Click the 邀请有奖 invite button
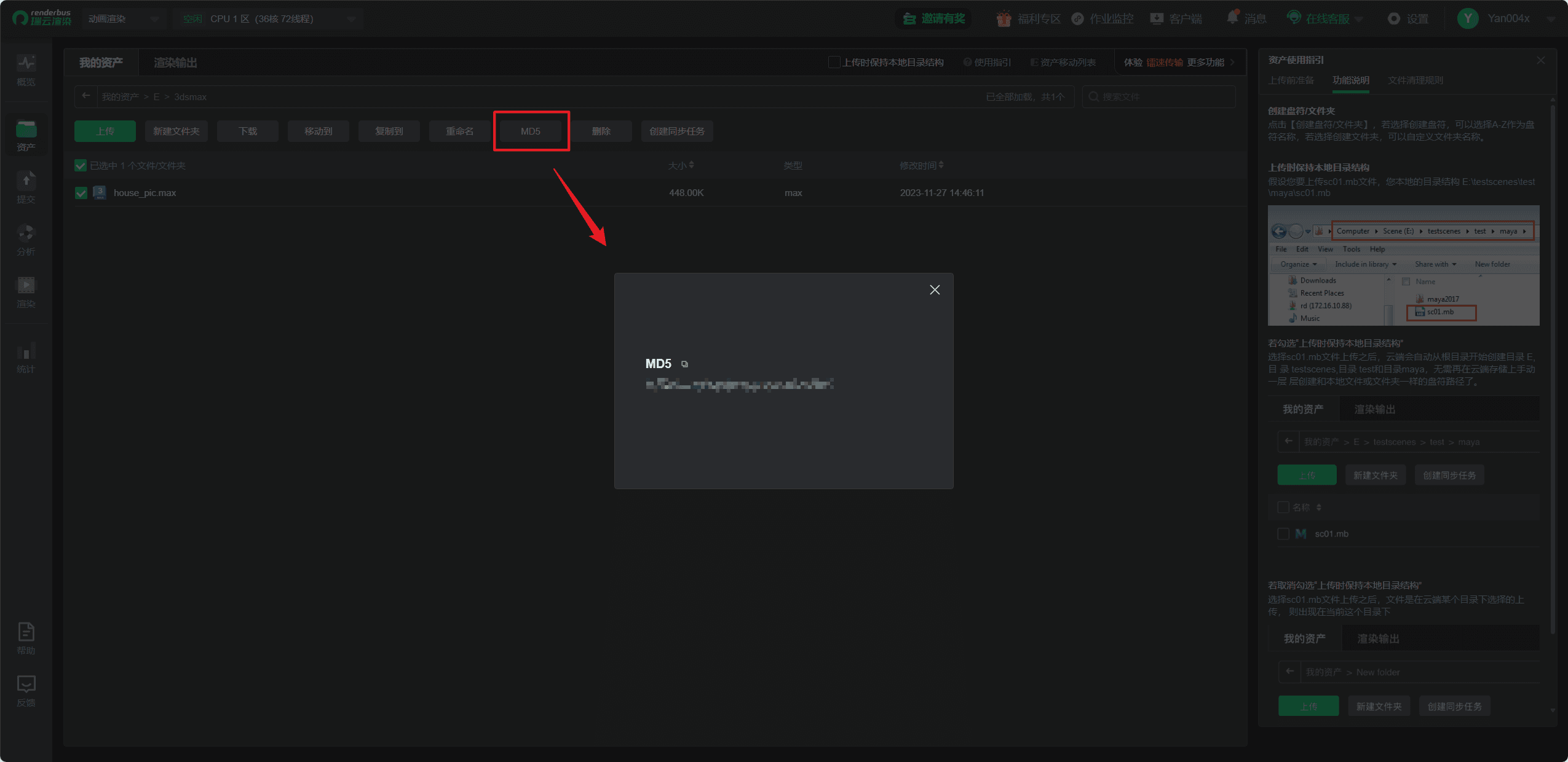The height and width of the screenshot is (762, 1568). 933,18
